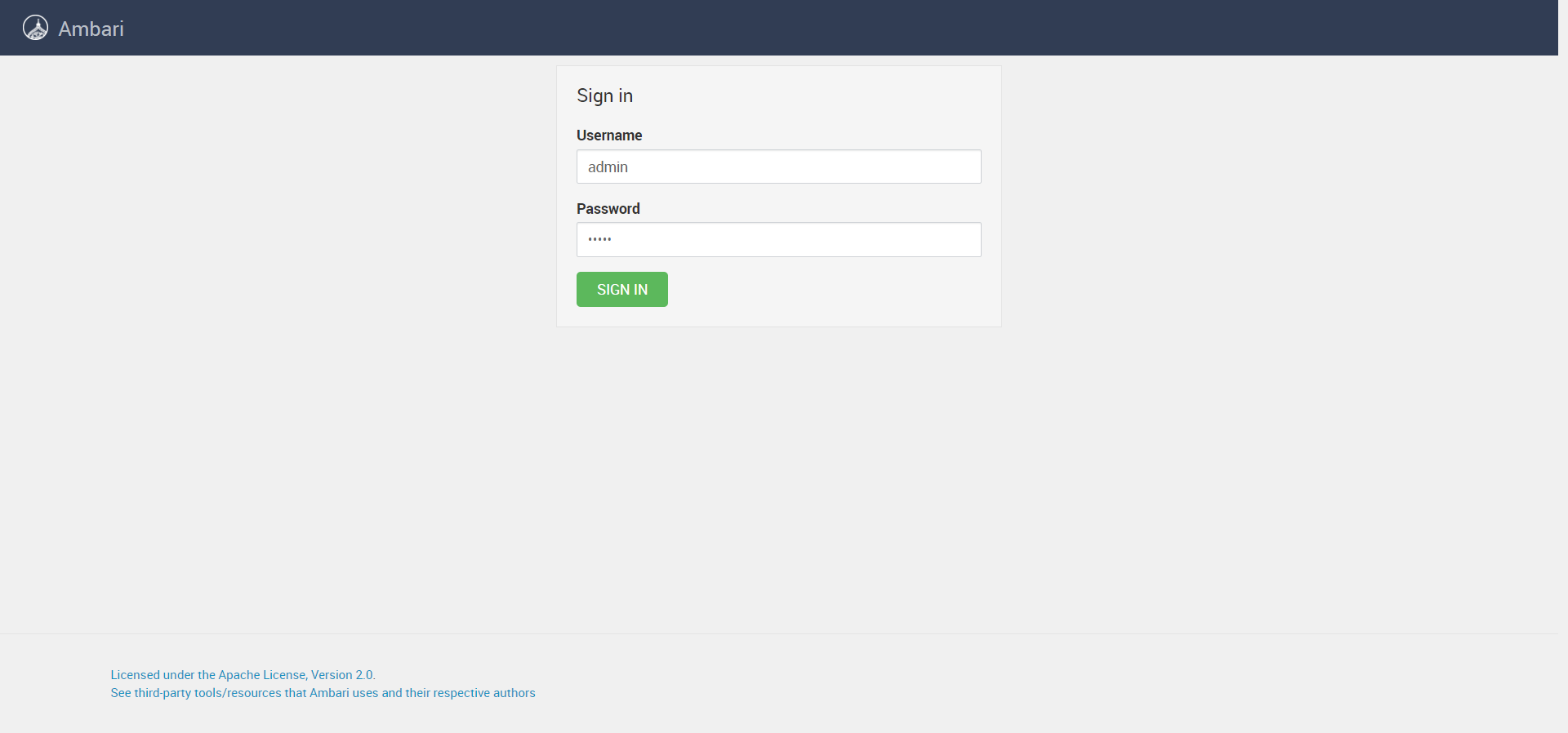Open the Ambari brand name link
The image size is (1568, 733).
pyautogui.click(x=91, y=29)
